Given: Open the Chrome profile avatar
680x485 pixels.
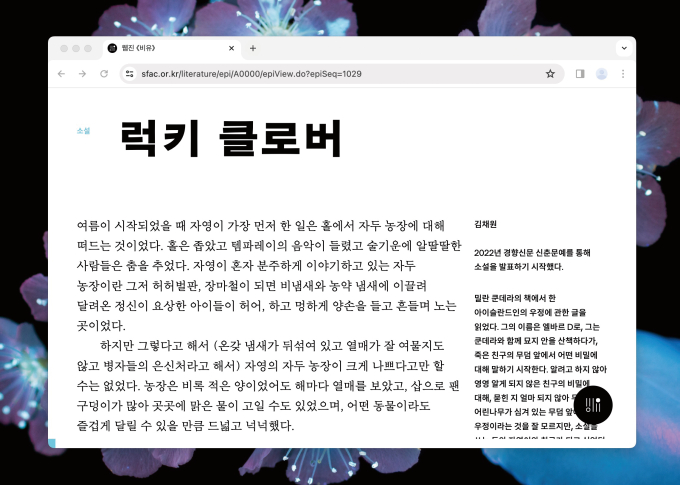Looking at the screenshot, I should (602, 74).
